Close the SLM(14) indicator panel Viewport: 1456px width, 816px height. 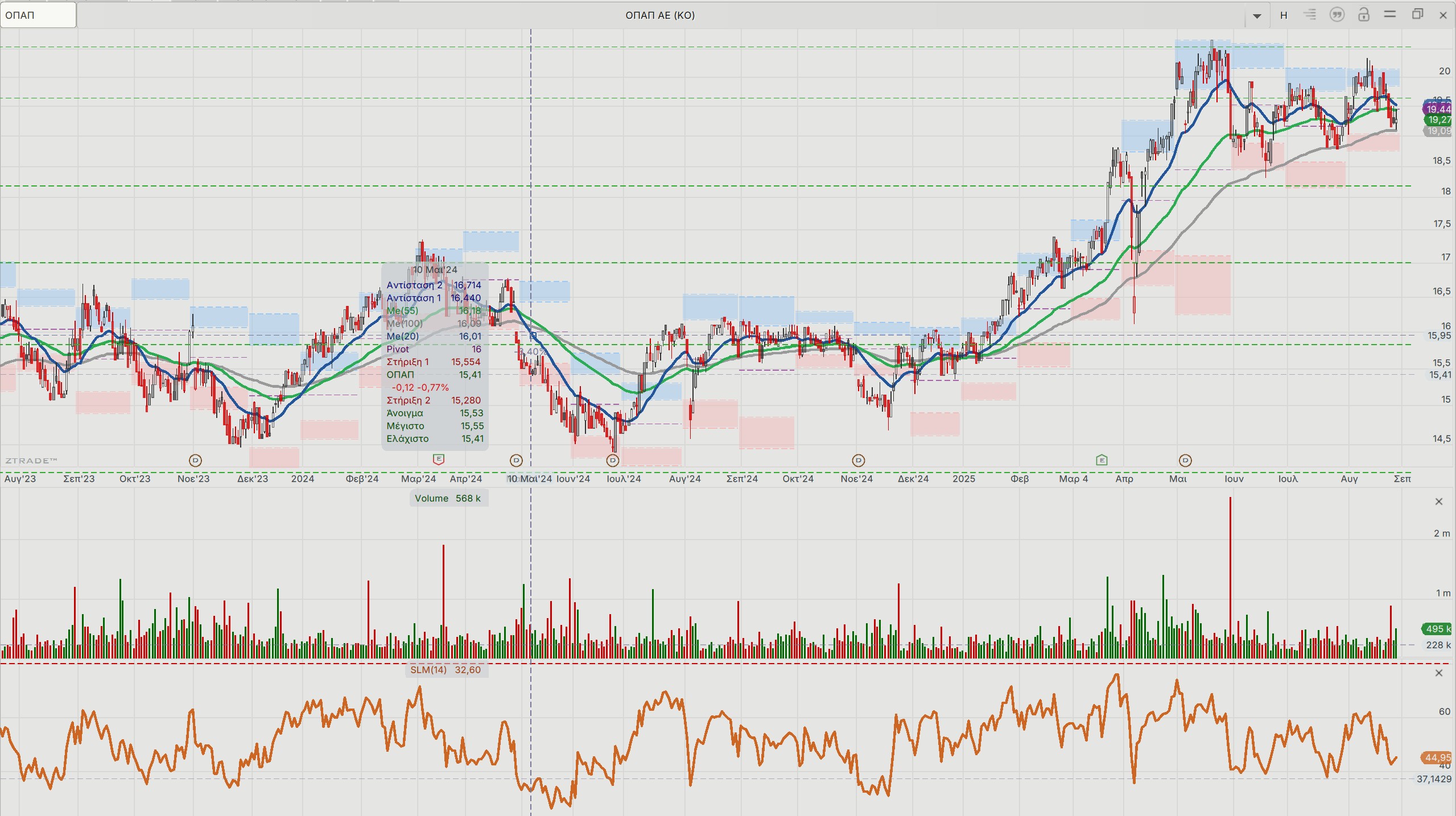pyautogui.click(x=1439, y=673)
